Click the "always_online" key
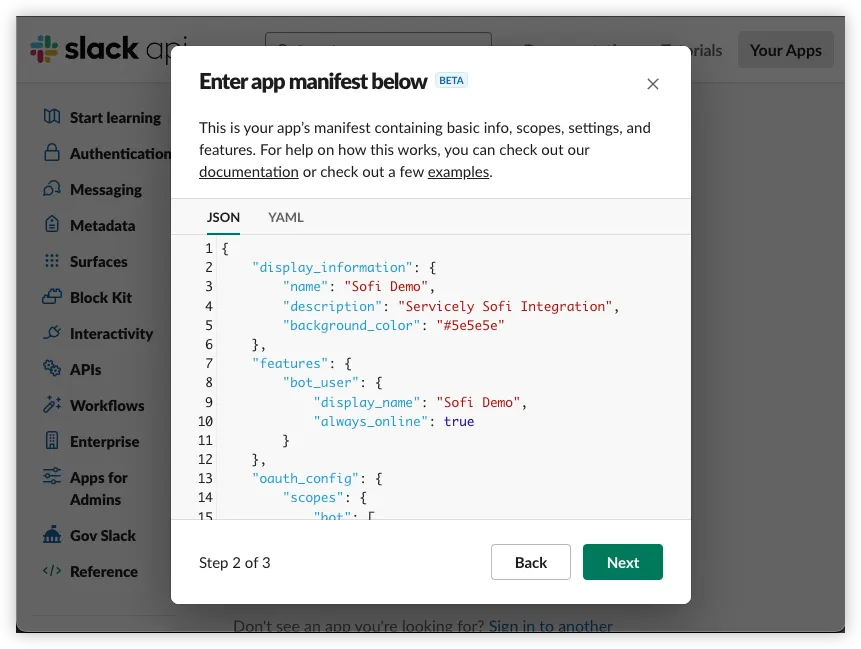This screenshot has width=861, height=649. pyautogui.click(x=371, y=422)
